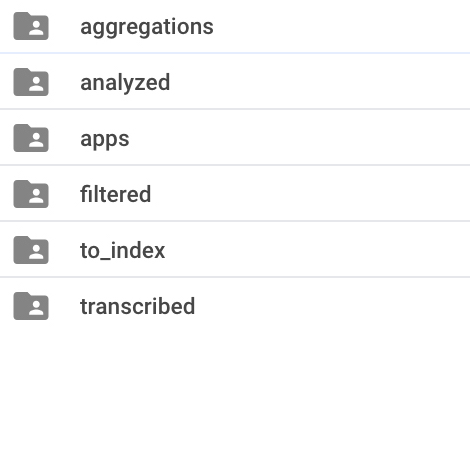Click the divider line under the aggregations row
This screenshot has height=453, width=470.
click(235, 53)
